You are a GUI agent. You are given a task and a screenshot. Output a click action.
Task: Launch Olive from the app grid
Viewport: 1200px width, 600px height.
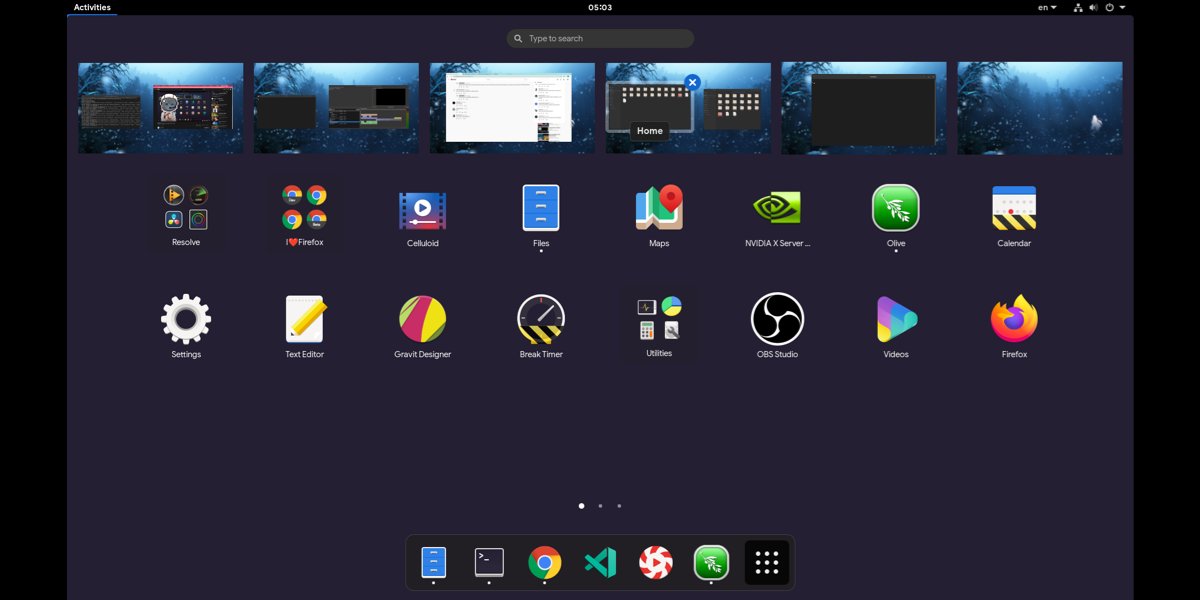(896, 215)
